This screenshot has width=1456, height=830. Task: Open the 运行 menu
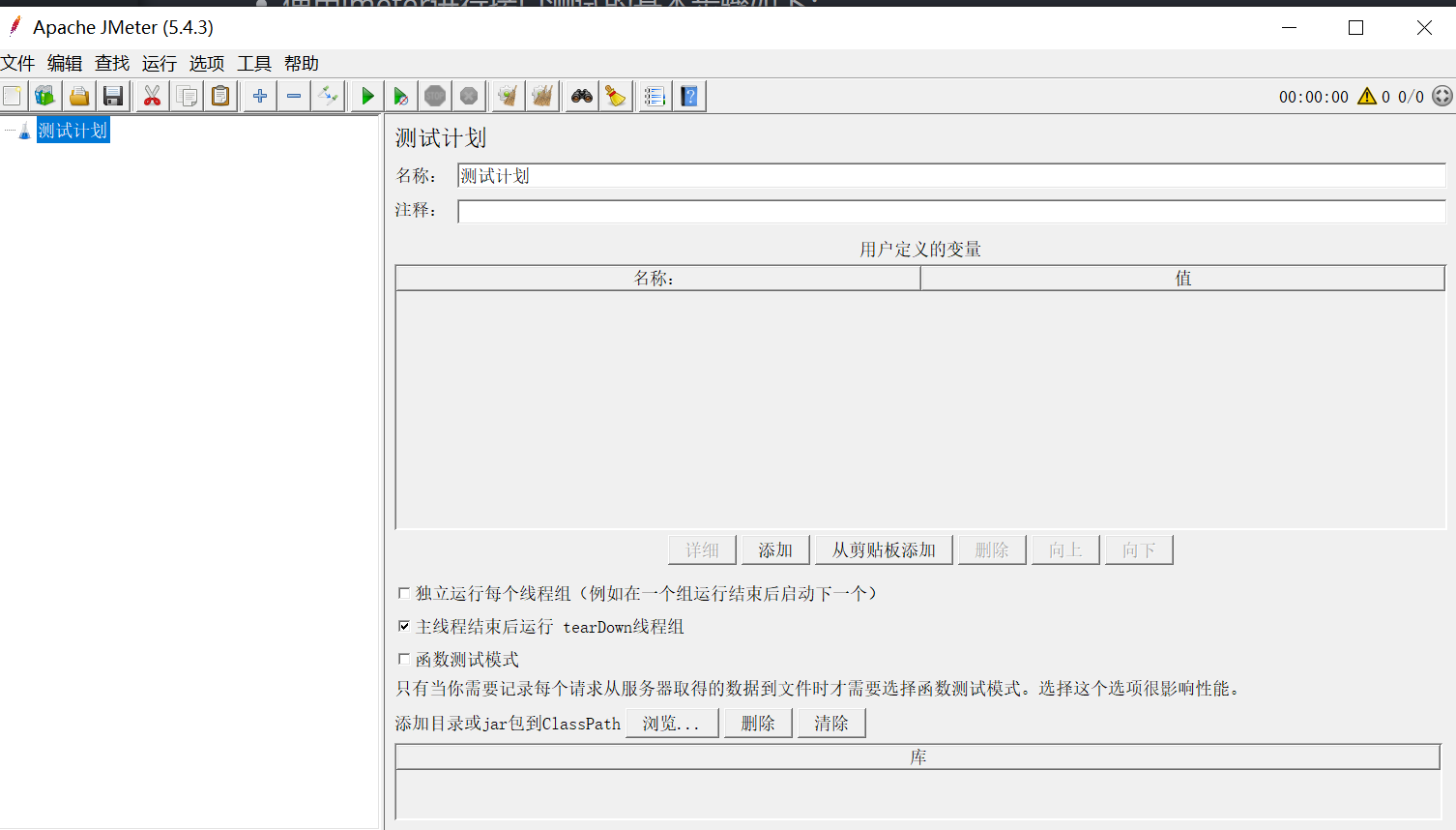tap(160, 63)
